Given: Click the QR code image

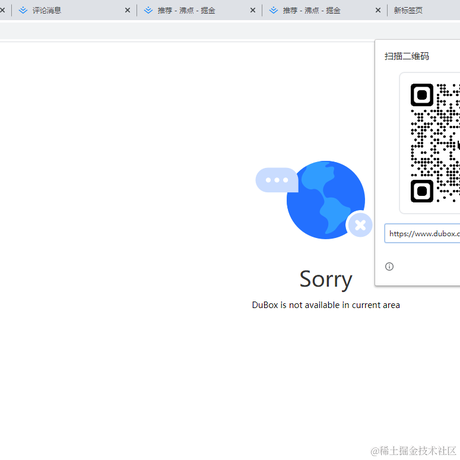Looking at the screenshot, I should (435, 143).
